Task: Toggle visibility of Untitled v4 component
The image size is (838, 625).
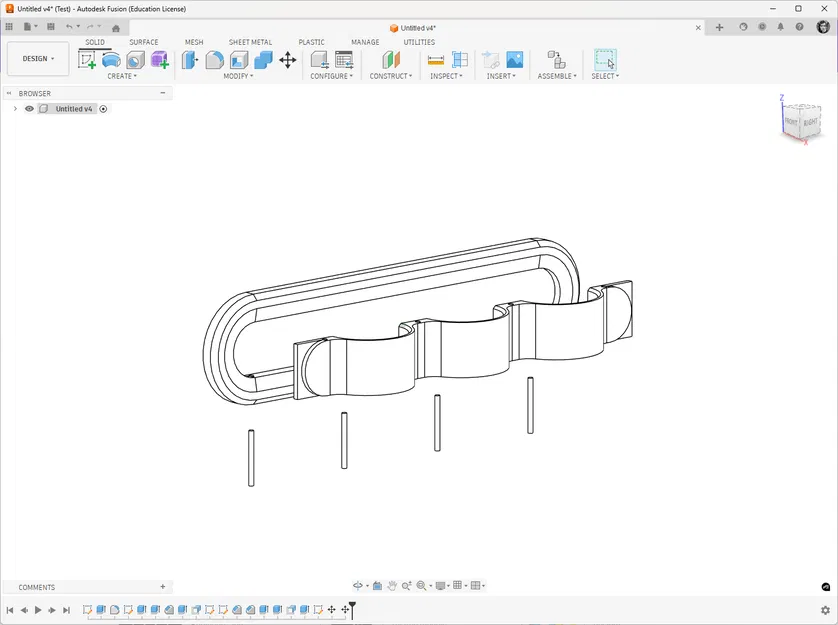Action: [29, 108]
